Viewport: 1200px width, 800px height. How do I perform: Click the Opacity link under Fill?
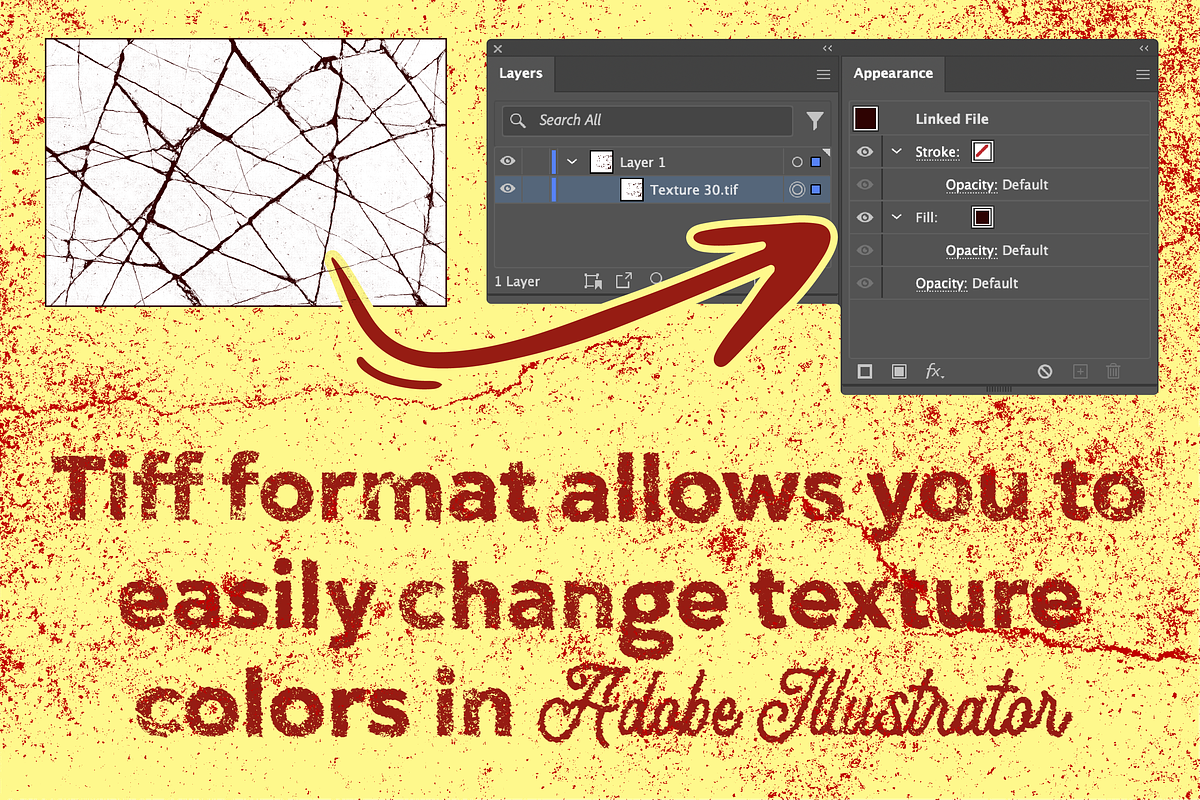tap(972, 250)
